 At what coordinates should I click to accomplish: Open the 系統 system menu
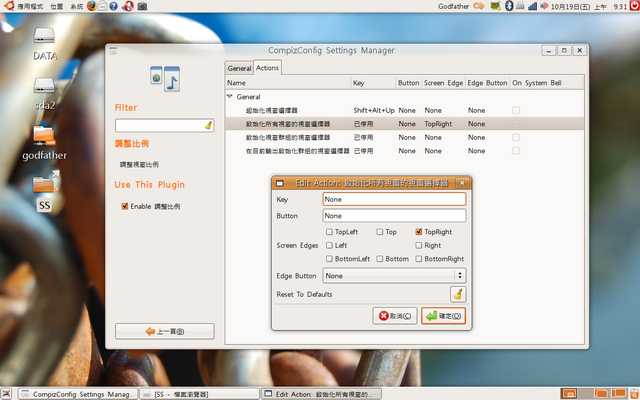click(76, 7)
